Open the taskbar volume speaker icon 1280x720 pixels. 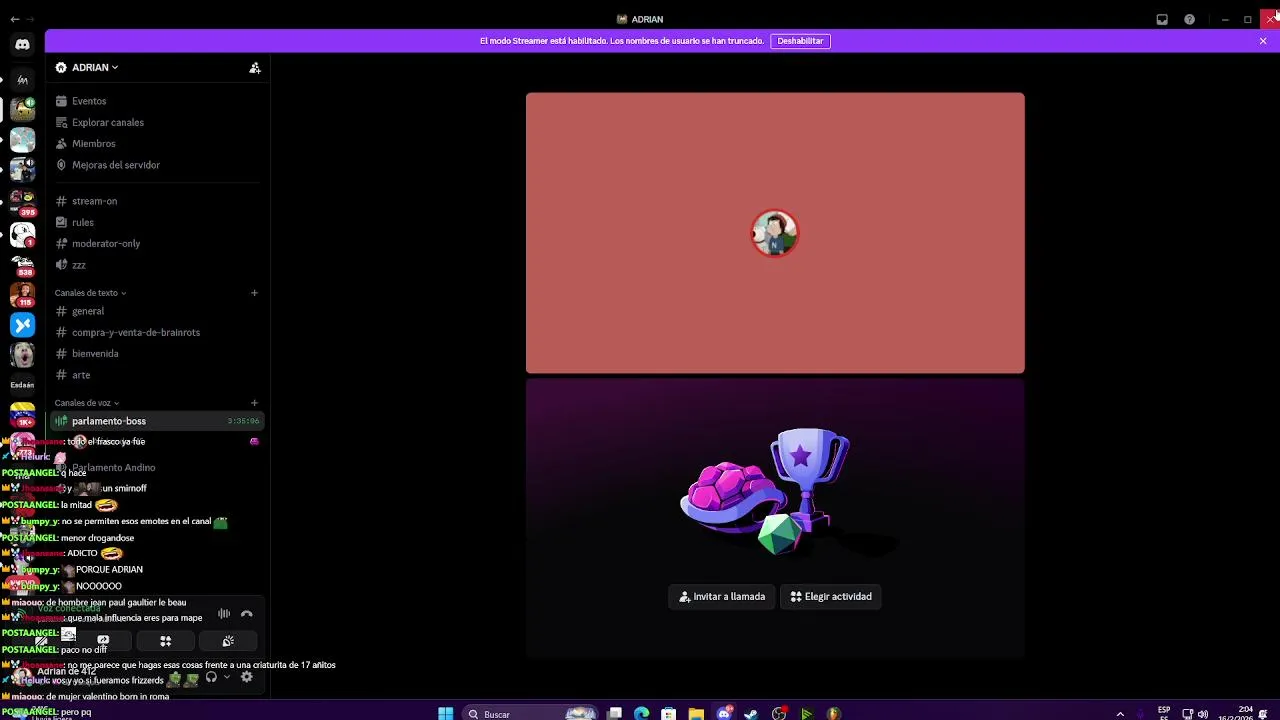pos(1203,714)
